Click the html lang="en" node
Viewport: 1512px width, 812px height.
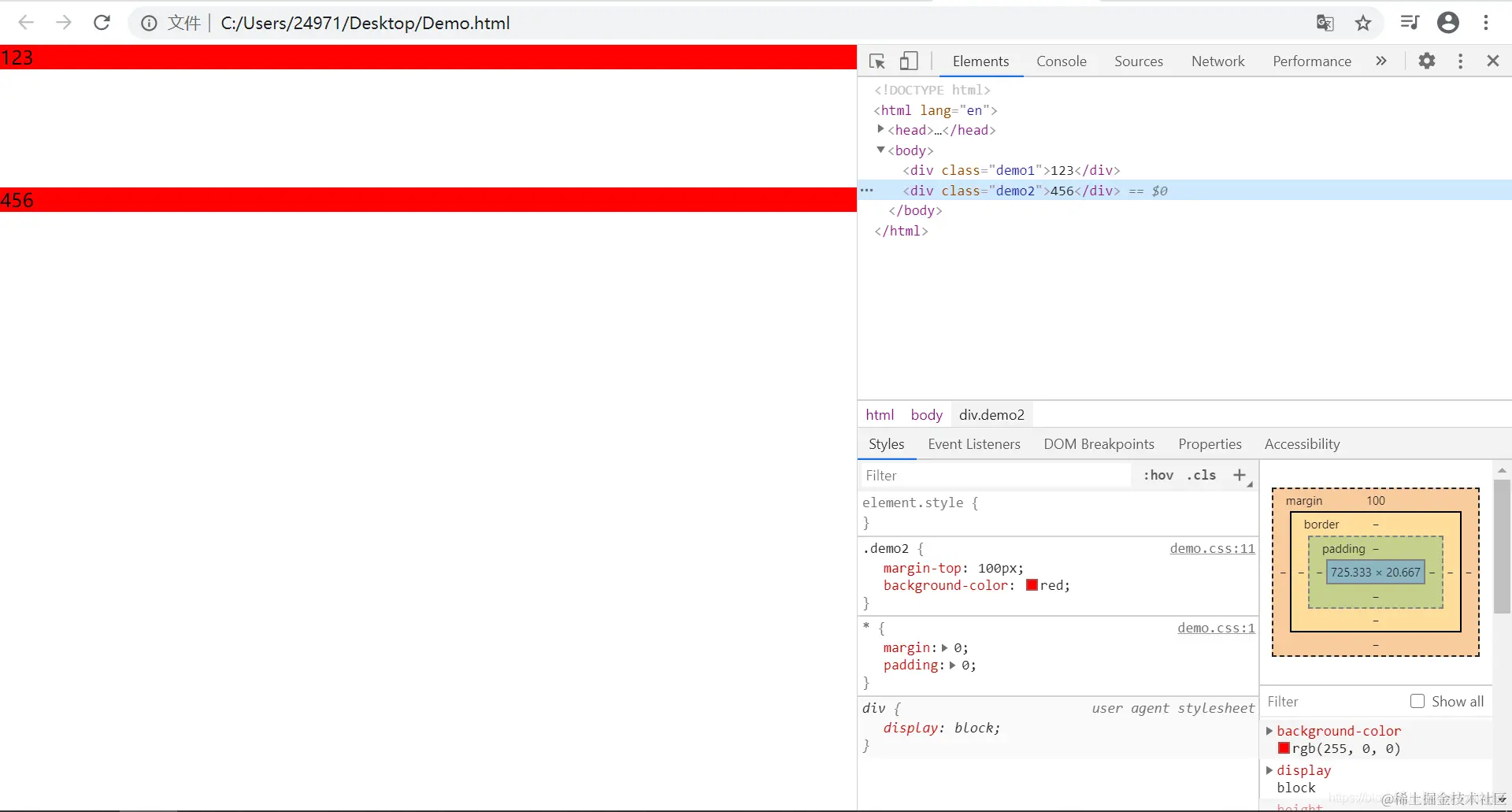pyautogui.click(x=936, y=110)
